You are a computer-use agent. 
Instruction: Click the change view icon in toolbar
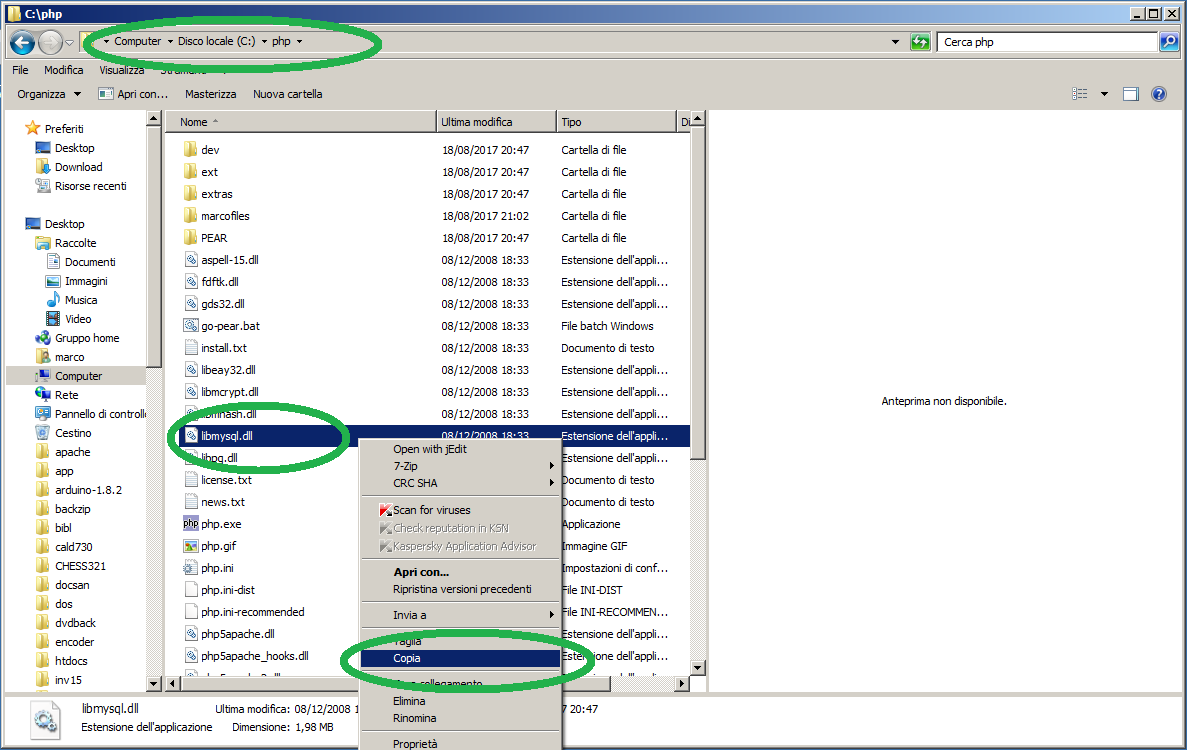click(1080, 94)
